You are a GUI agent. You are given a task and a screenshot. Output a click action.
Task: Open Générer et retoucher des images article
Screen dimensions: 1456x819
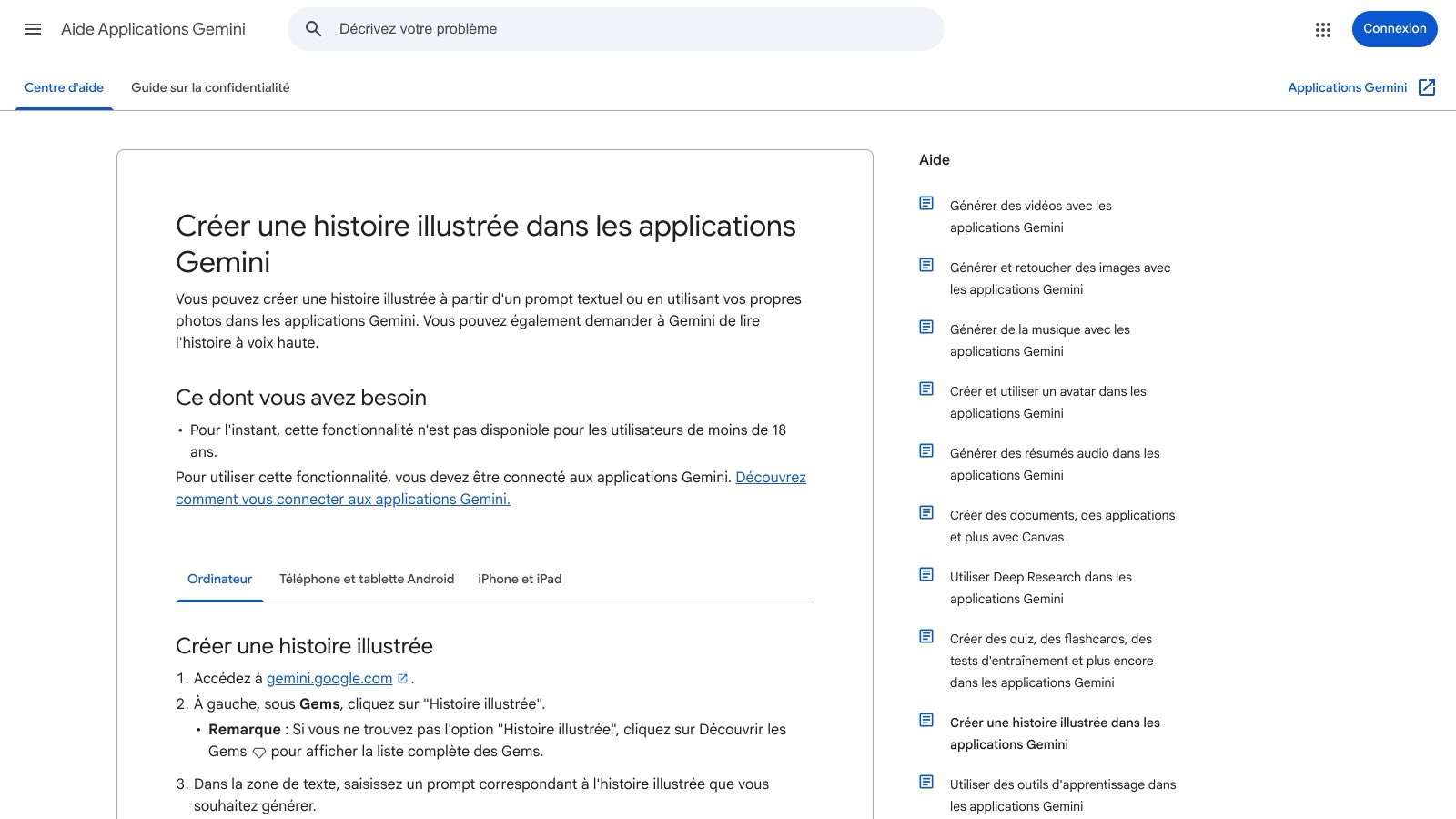[x=1060, y=278]
